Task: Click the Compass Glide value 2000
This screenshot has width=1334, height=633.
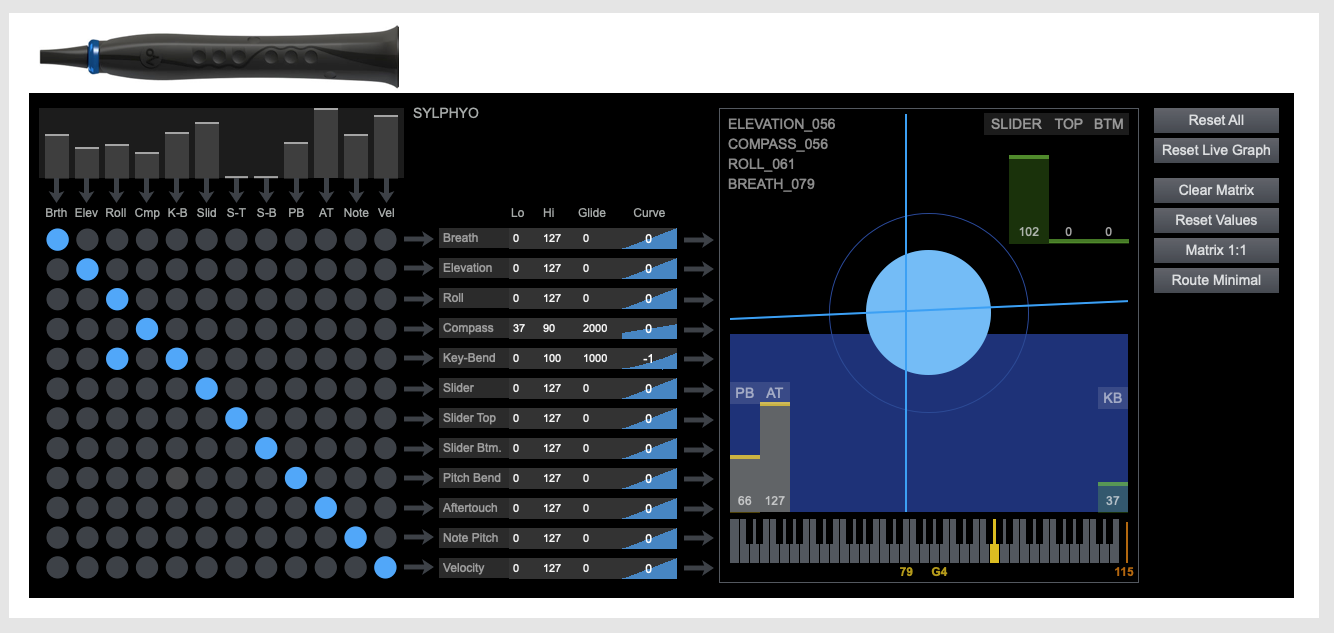Action: (x=595, y=328)
